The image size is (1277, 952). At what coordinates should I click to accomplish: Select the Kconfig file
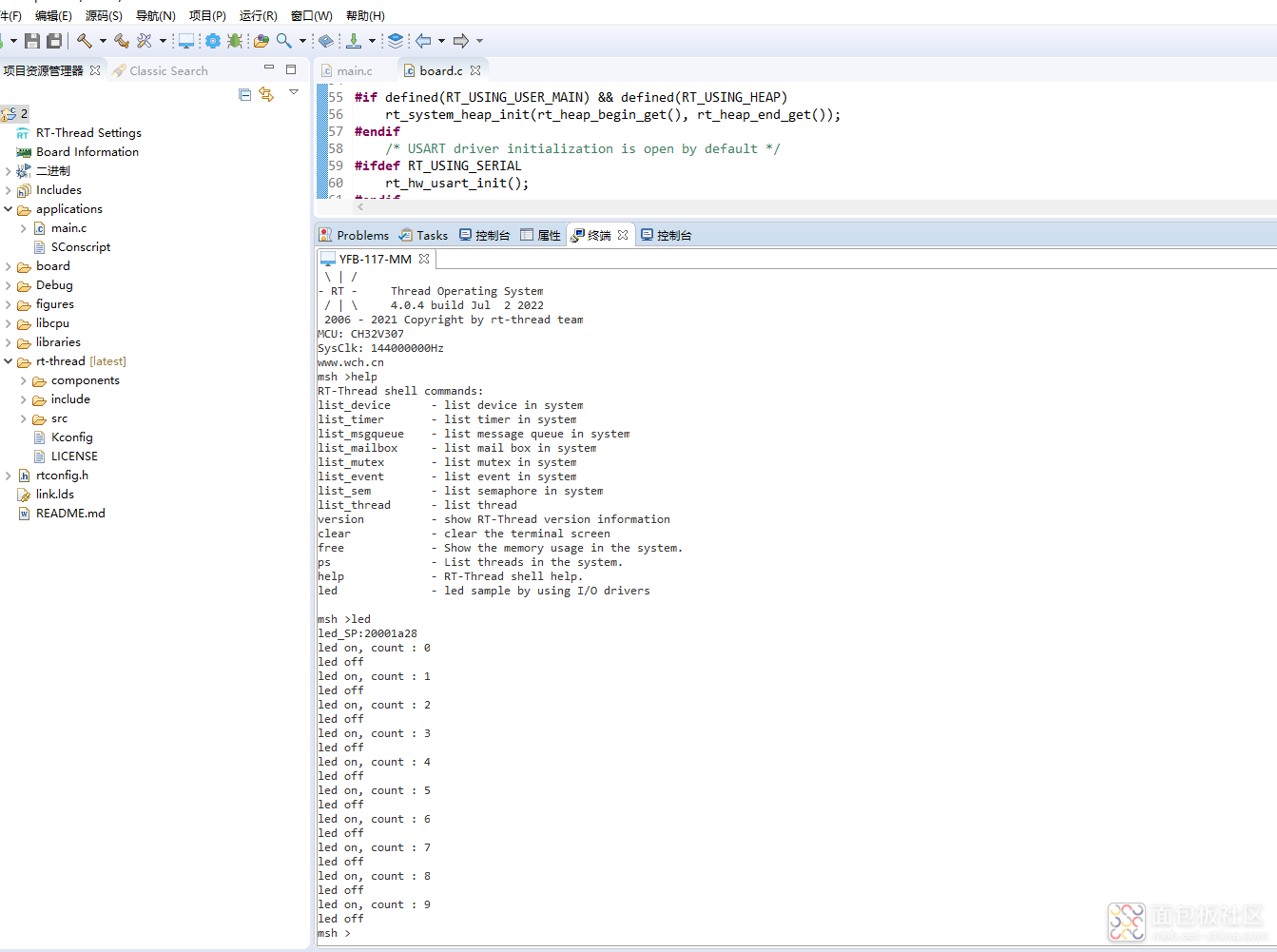coord(71,437)
